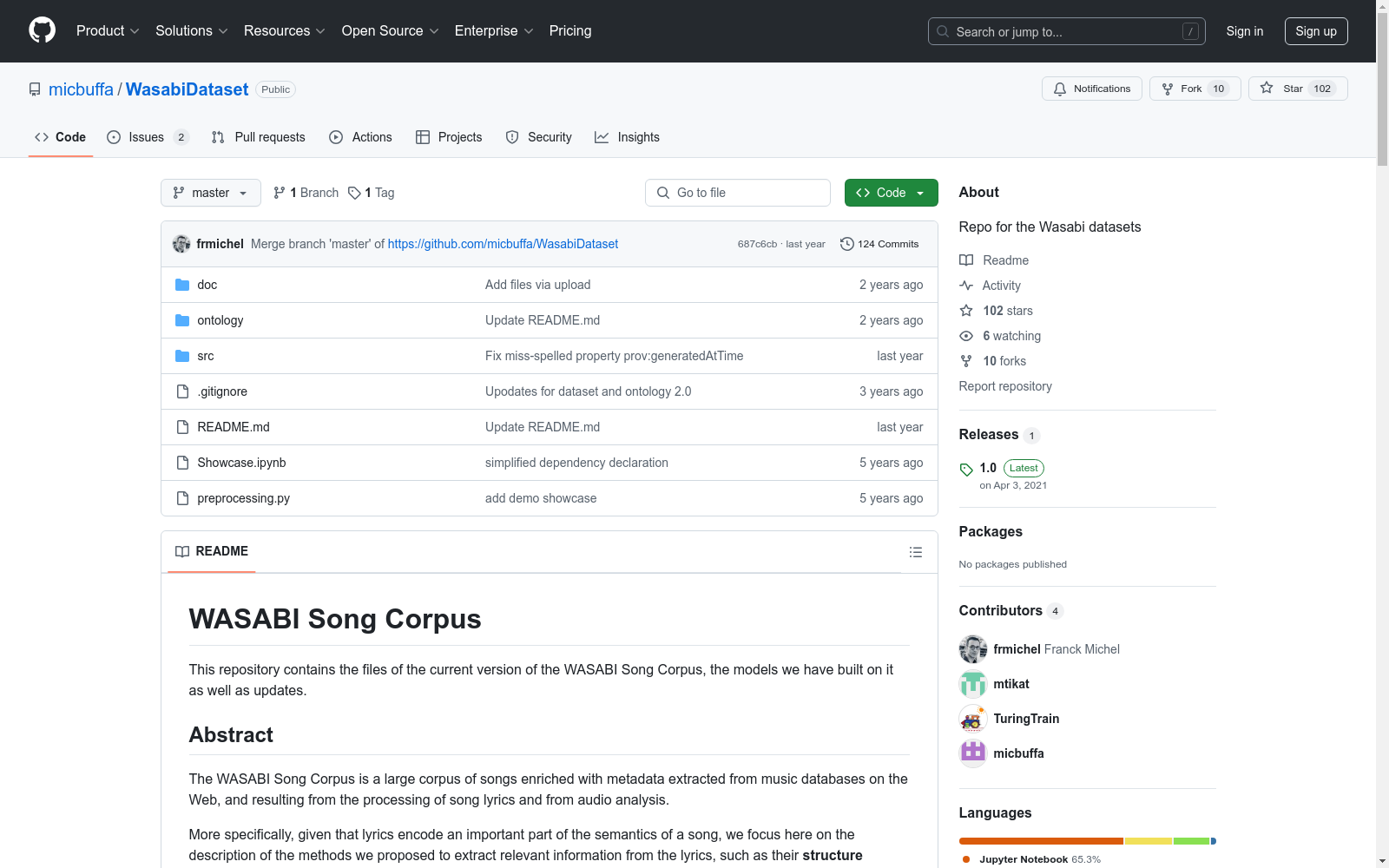Image resolution: width=1389 pixels, height=868 pixels.
Task: Click the release 1.0 tag icon
Action: coord(966,470)
